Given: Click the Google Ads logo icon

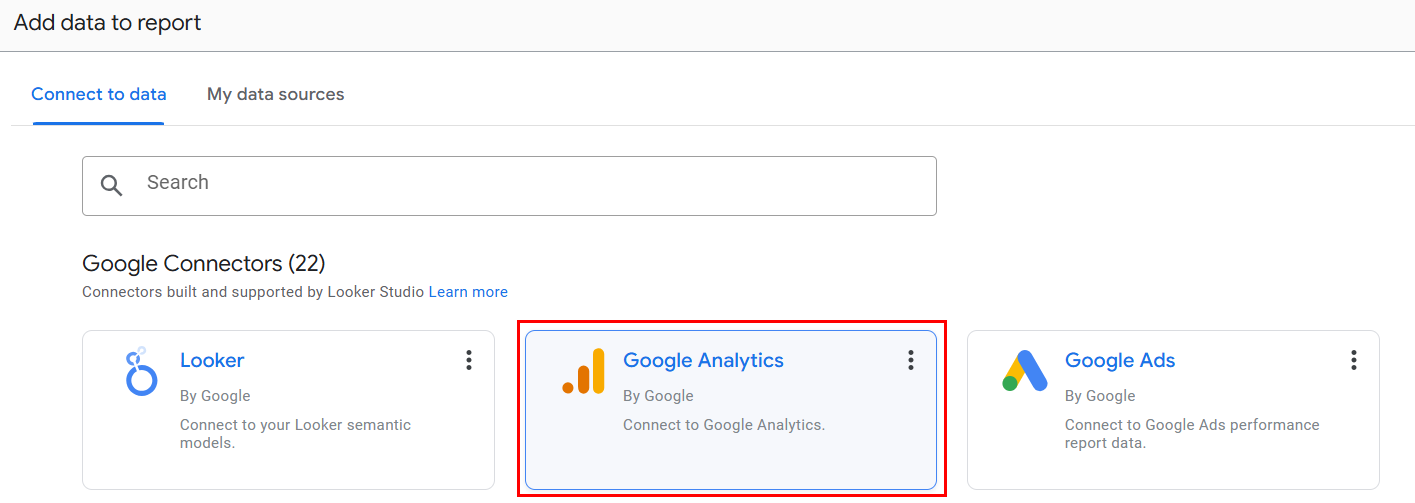Looking at the screenshot, I should tap(1025, 371).
